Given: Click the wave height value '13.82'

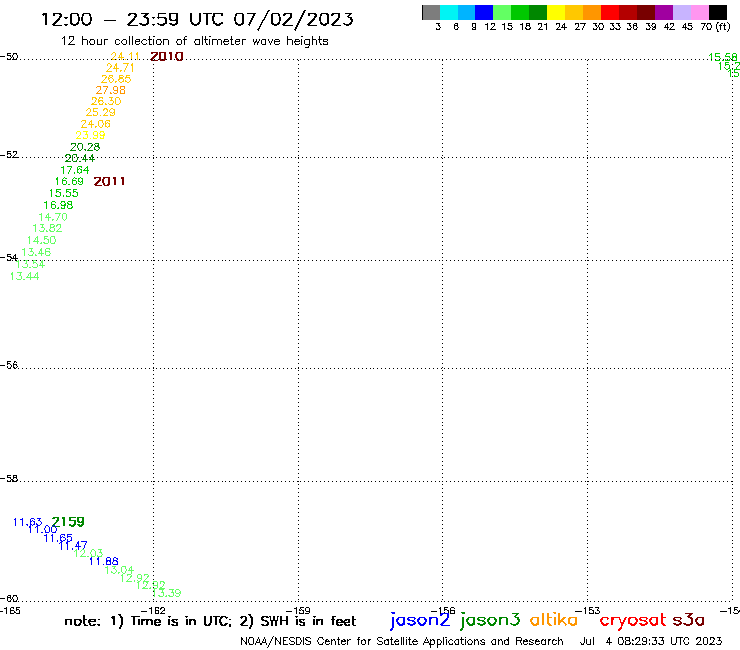Looking at the screenshot, I should coord(47,228).
